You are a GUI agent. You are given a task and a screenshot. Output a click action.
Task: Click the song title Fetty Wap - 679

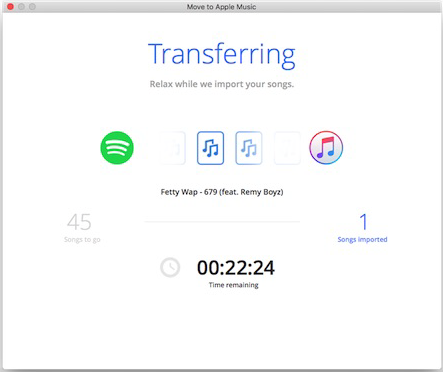click(222, 192)
